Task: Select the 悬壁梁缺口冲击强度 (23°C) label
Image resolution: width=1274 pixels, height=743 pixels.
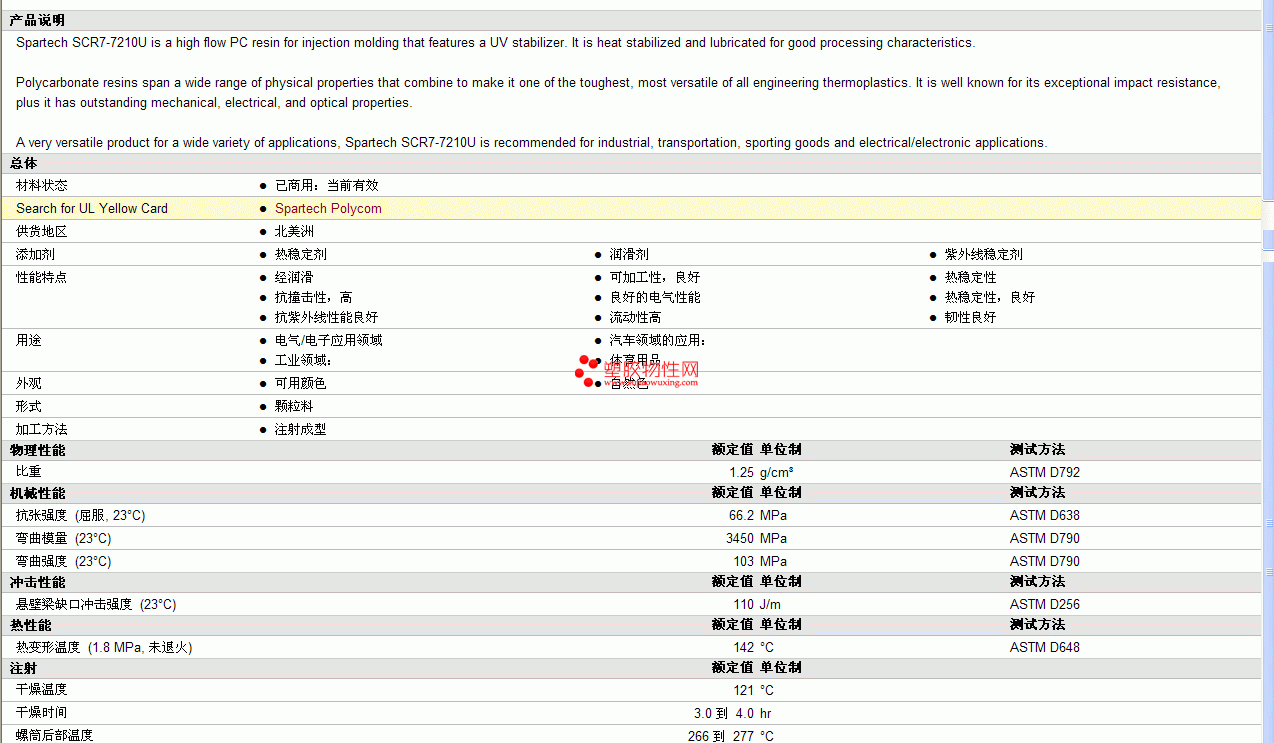Action: (96, 604)
